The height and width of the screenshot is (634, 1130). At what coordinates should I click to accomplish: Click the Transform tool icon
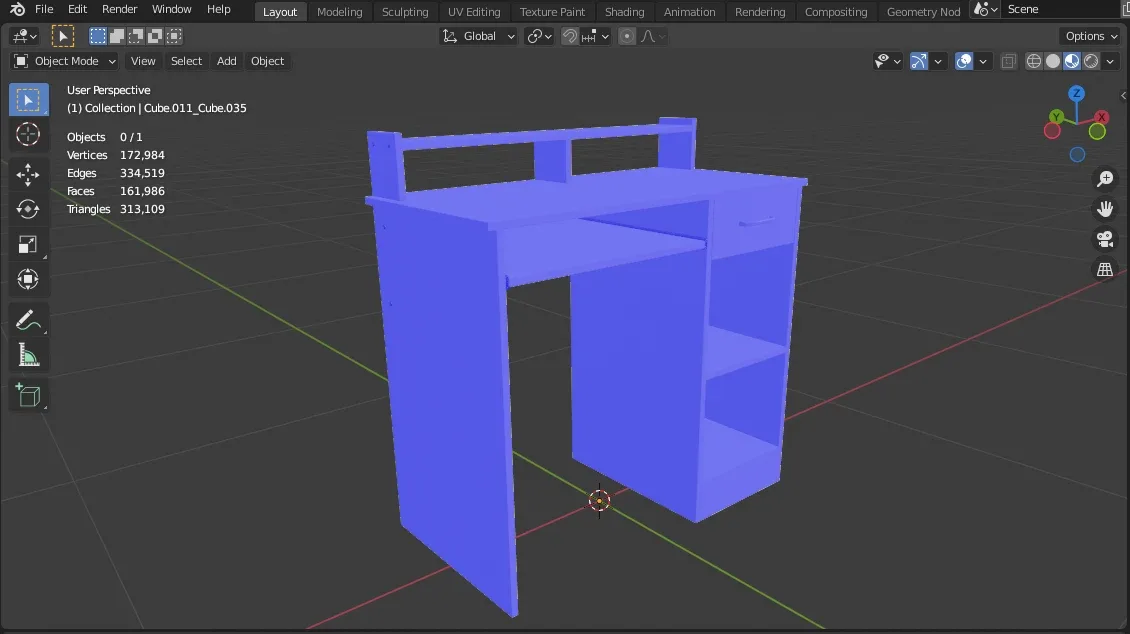point(28,279)
